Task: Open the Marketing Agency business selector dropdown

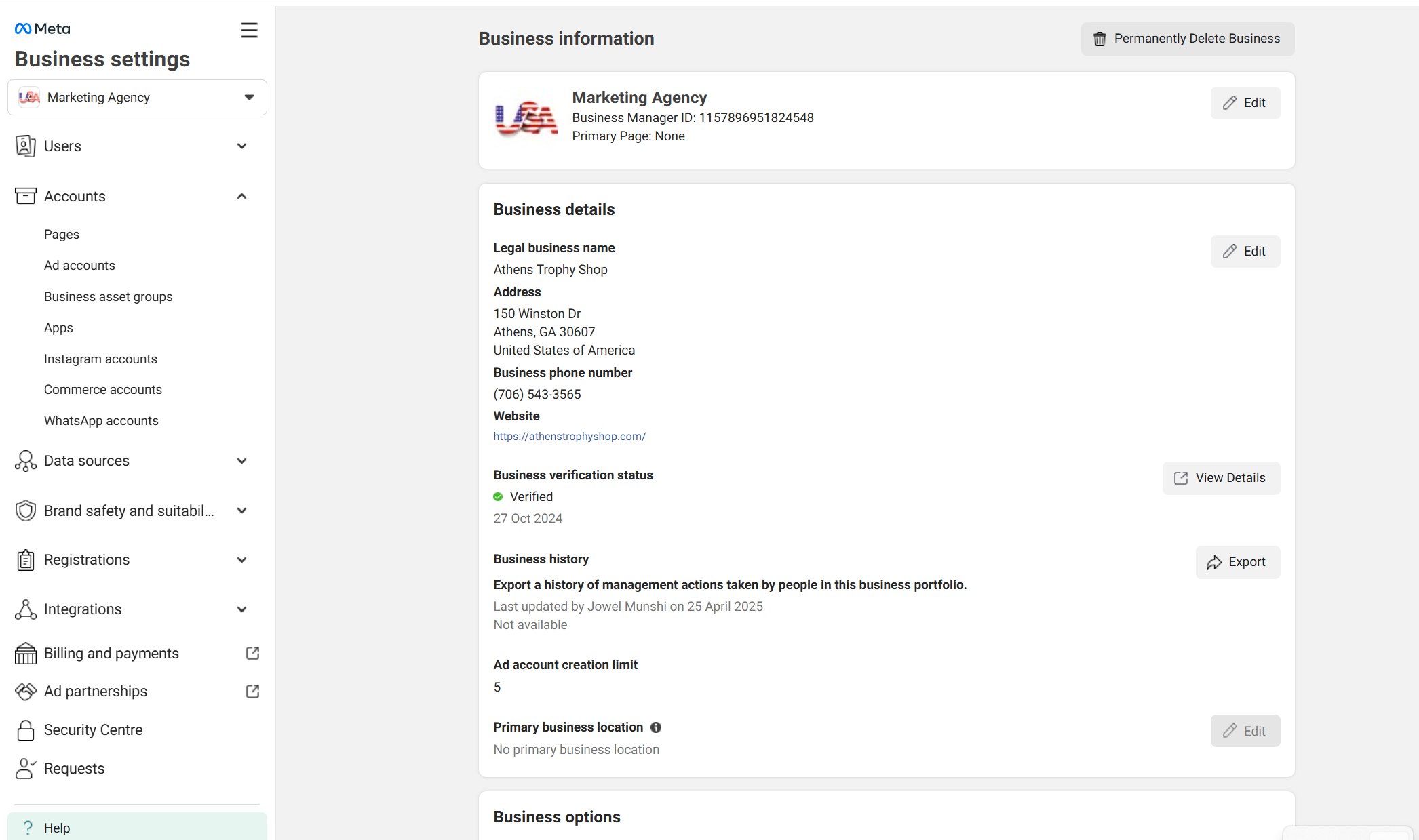Action: (x=137, y=98)
